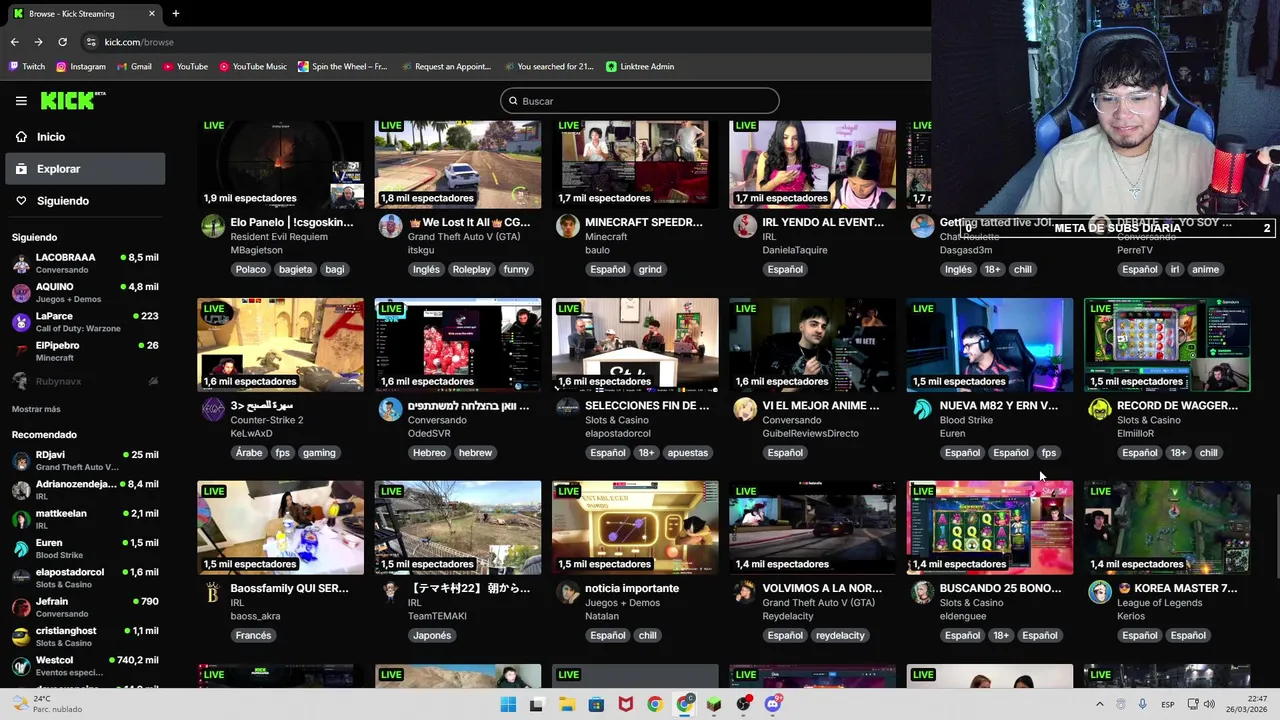This screenshot has width=1280, height=720.
Task: Open LaParce channel in the sidebar
Action: coord(85,322)
